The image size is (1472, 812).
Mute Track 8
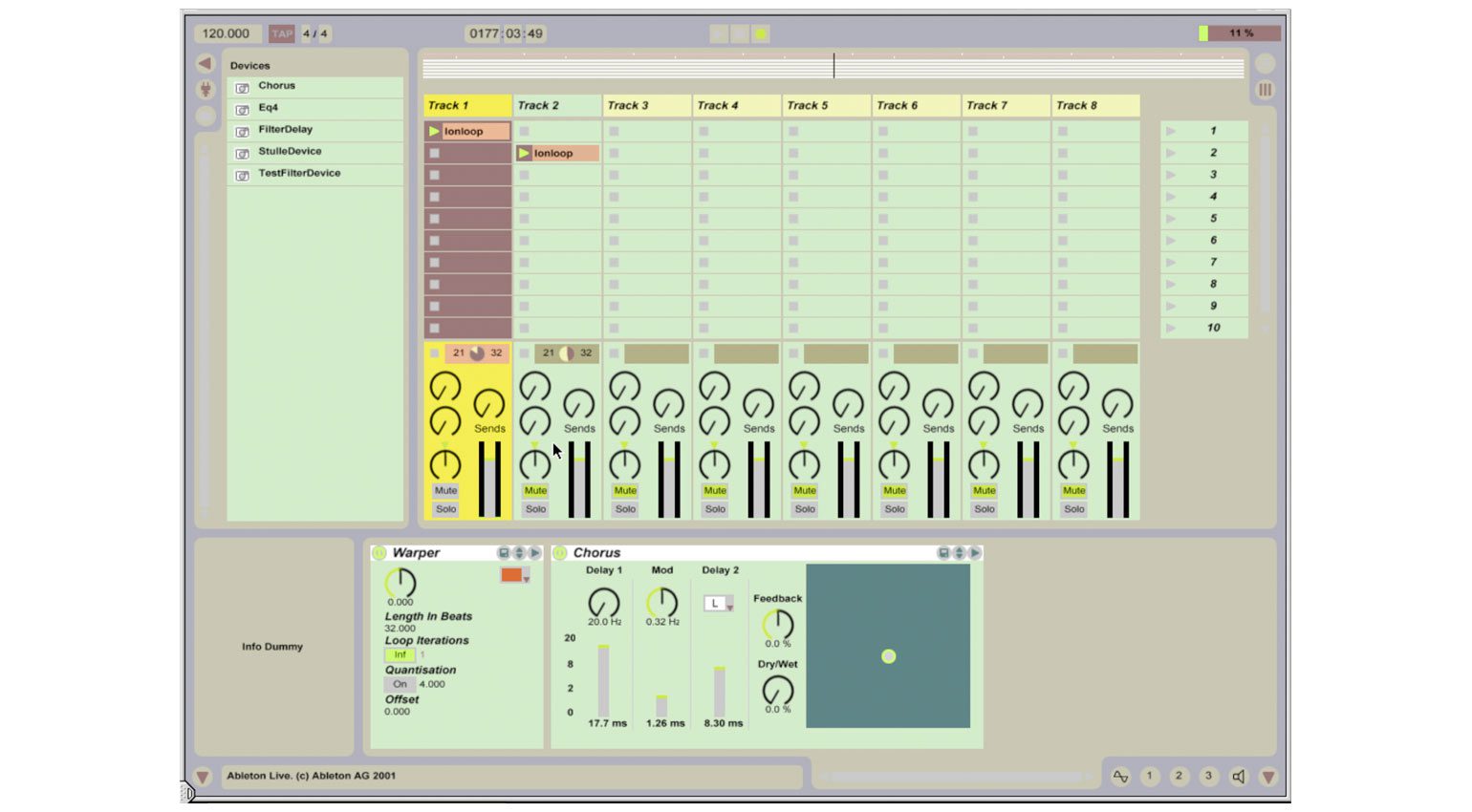tap(1074, 491)
